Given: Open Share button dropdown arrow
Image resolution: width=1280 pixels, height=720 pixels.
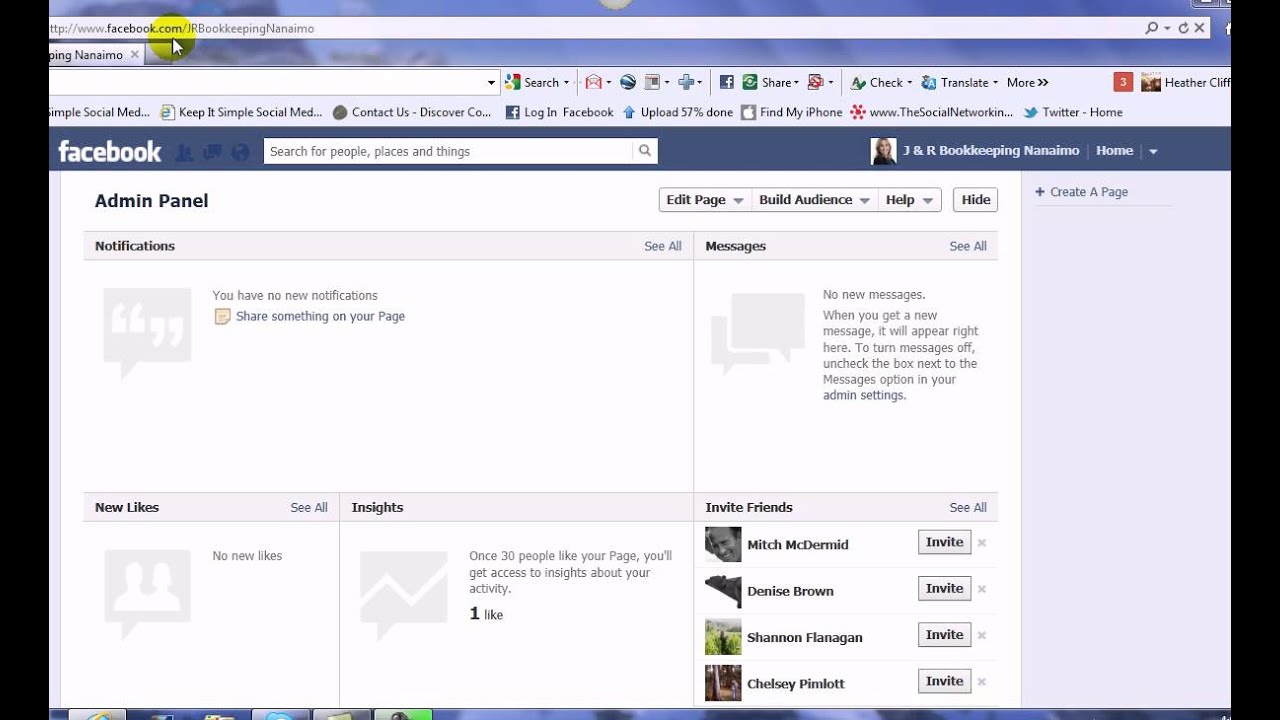Looking at the screenshot, I should tap(796, 83).
